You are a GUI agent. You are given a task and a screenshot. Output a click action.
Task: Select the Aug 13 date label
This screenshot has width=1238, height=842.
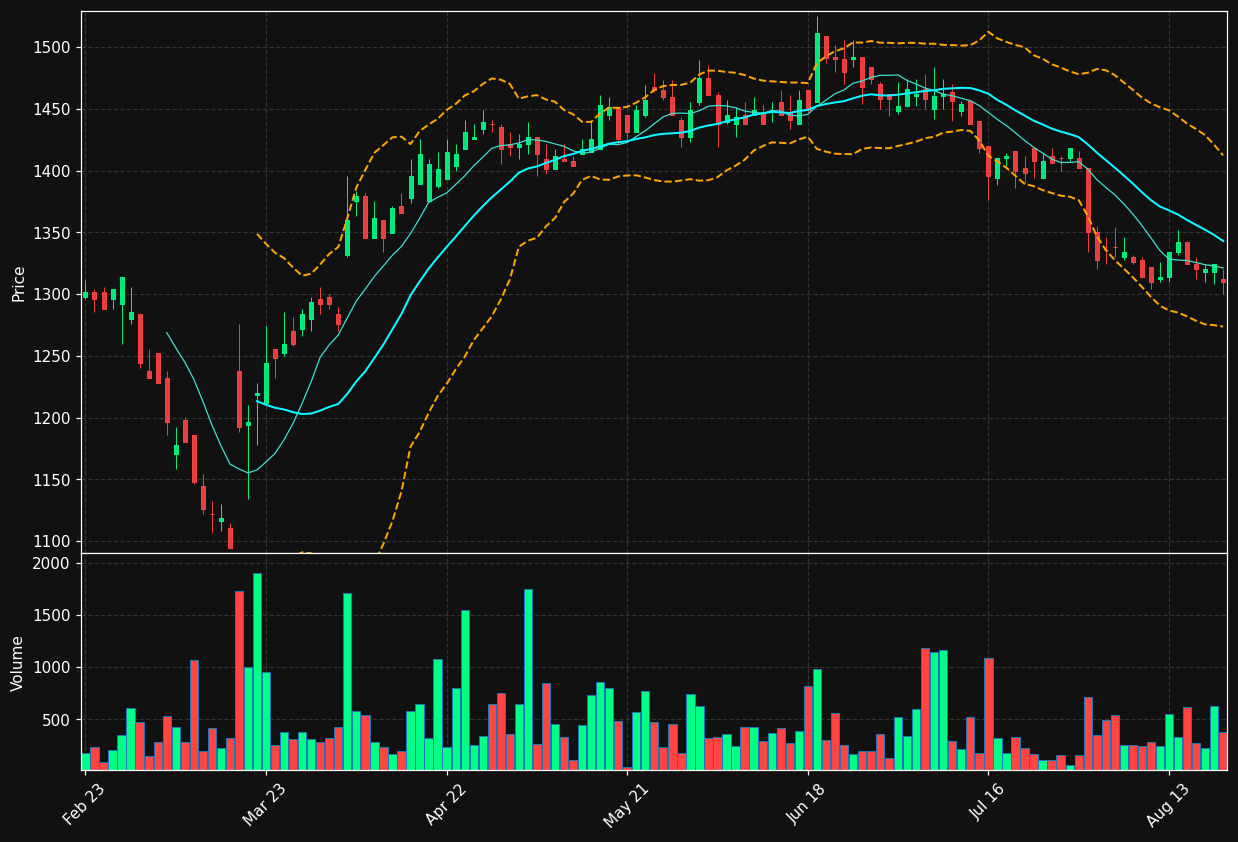pyautogui.click(x=1168, y=803)
